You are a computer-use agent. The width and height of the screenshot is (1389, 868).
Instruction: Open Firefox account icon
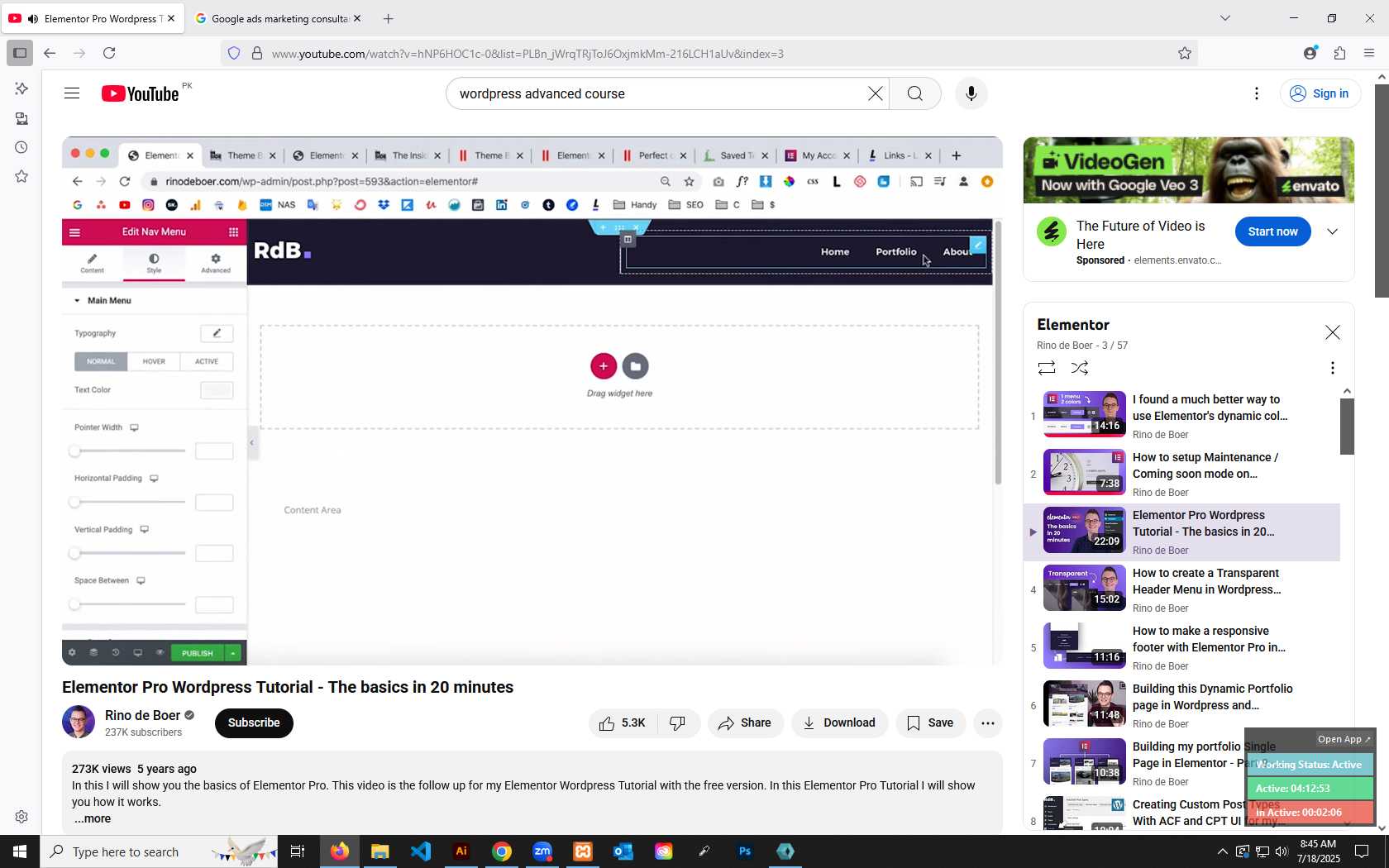click(x=1310, y=53)
